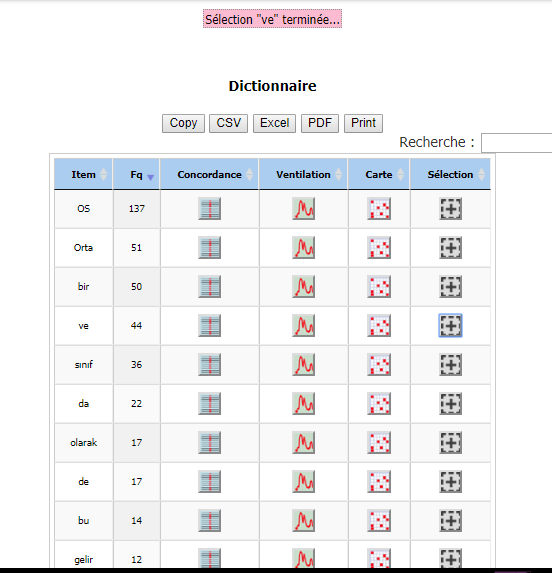The height and width of the screenshot is (573, 552).
Task: Open the concordance for item OS
Action: tap(209, 209)
